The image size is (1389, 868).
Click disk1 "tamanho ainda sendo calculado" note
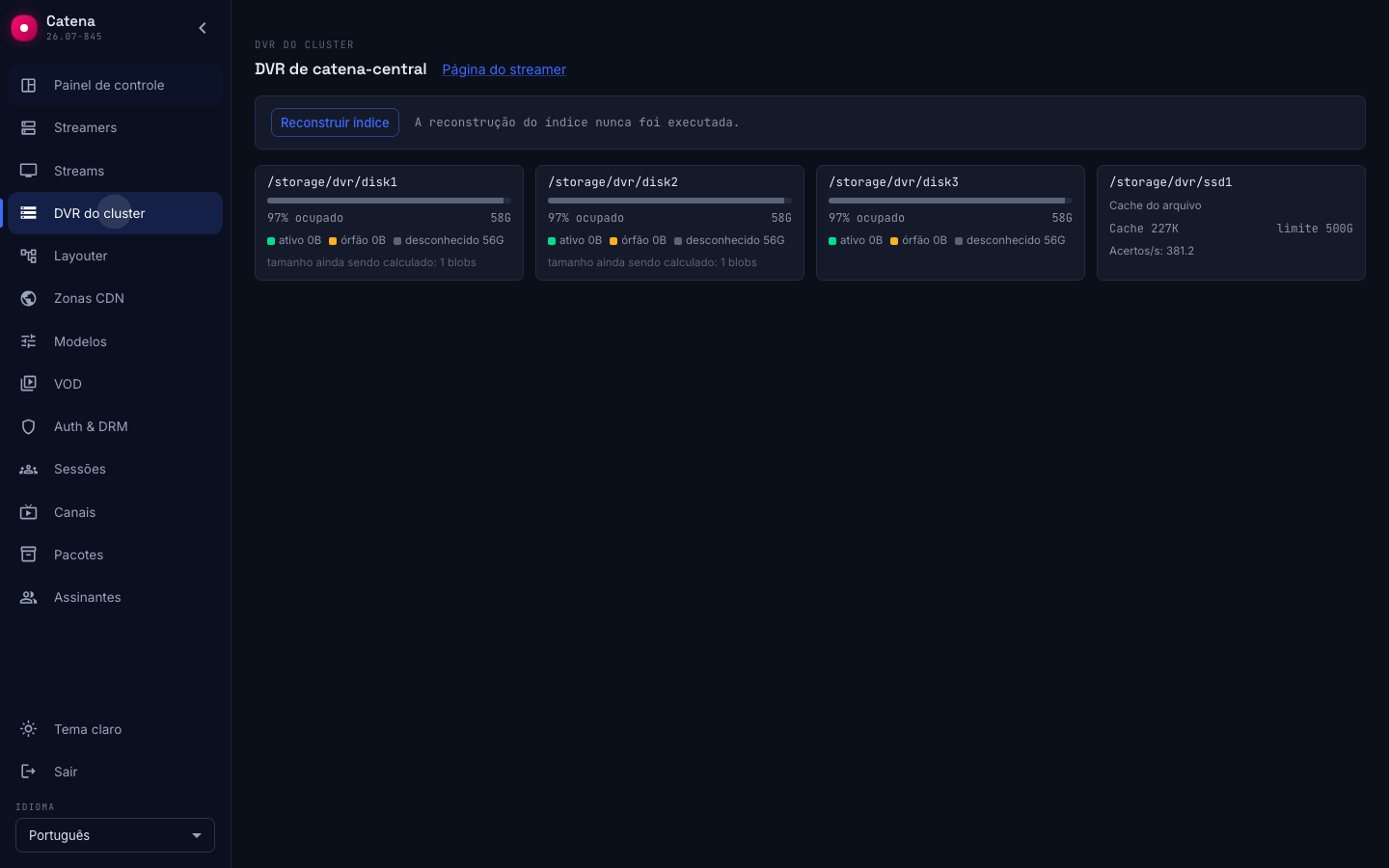(371, 262)
